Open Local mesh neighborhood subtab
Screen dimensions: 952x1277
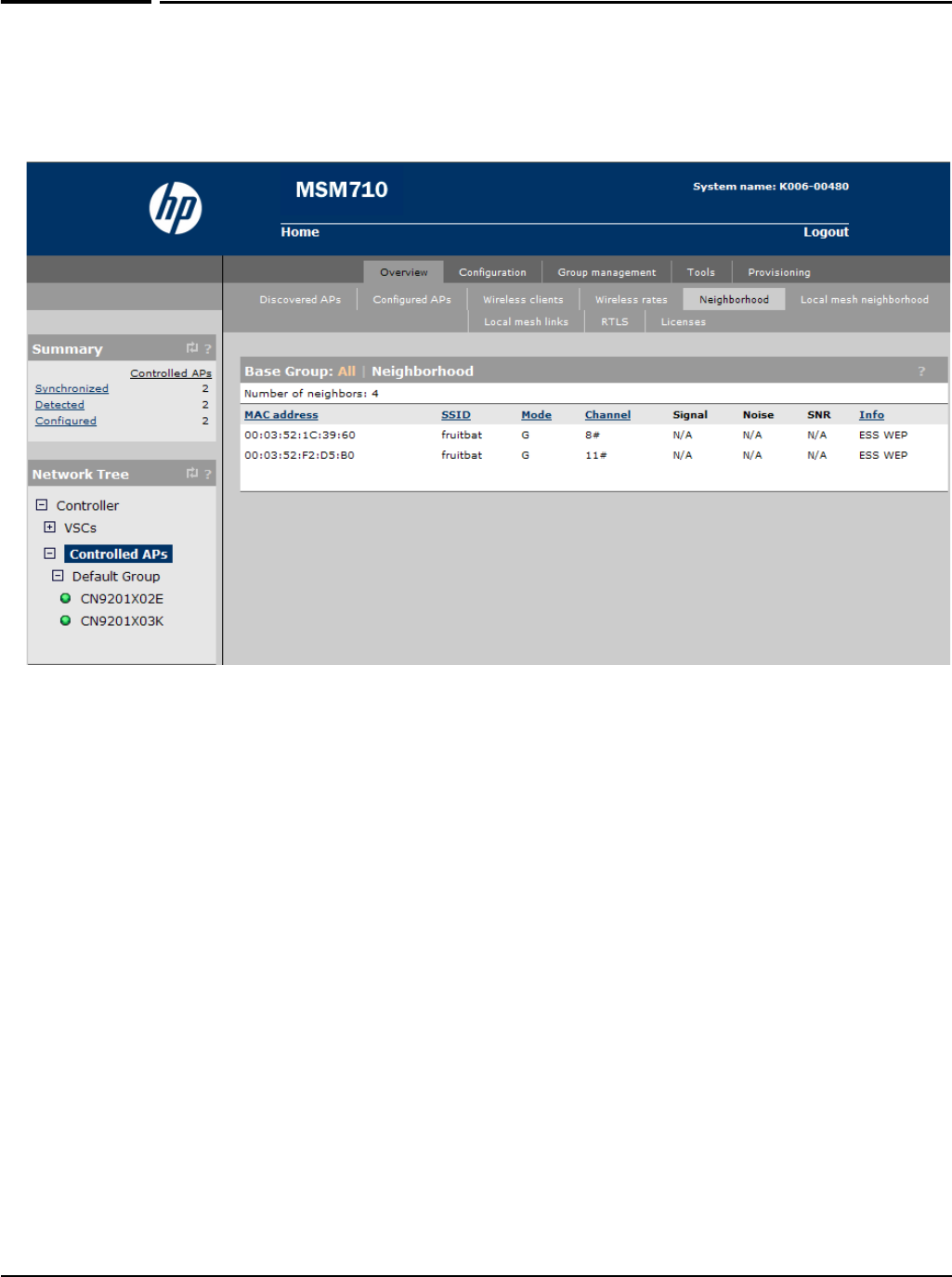click(x=865, y=299)
